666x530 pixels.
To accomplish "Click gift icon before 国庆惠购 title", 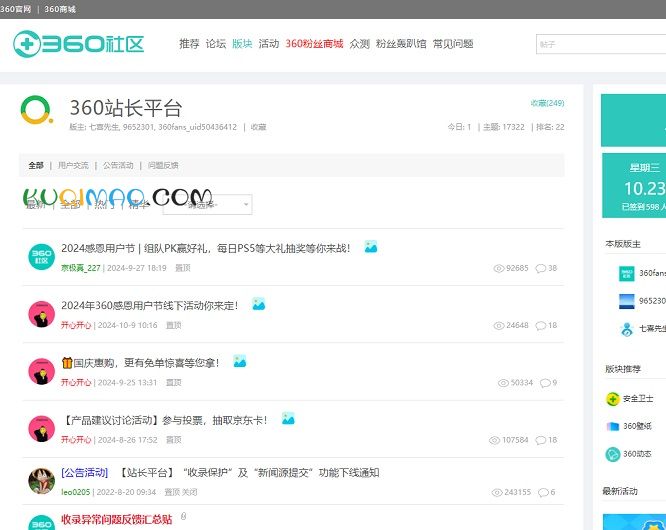I will tap(67, 363).
